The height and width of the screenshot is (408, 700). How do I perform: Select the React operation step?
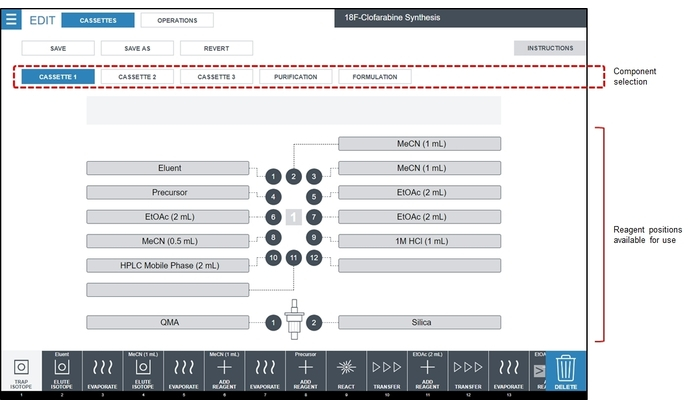[346, 373]
